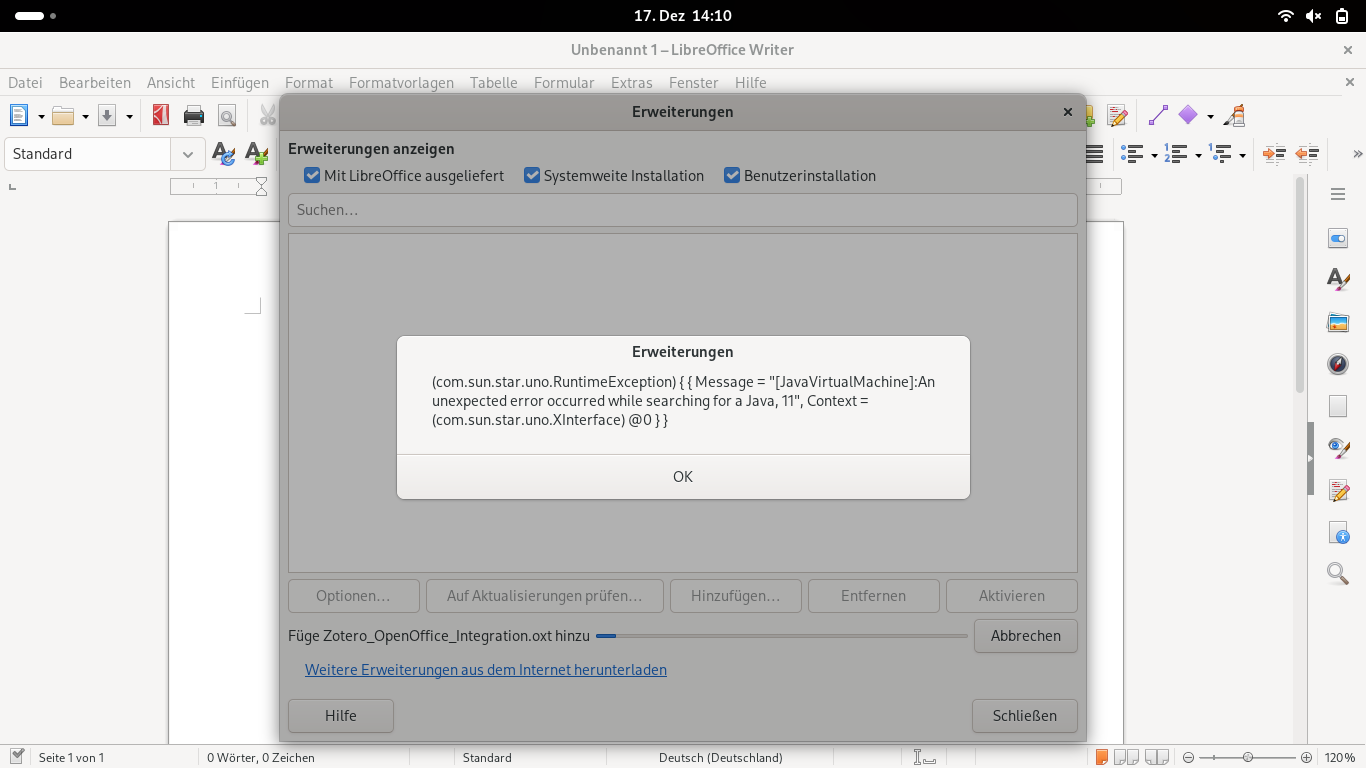Screen dimensions: 1366x768
Task: Open the Style Inspector sidebar icon
Action: click(x=1338, y=448)
